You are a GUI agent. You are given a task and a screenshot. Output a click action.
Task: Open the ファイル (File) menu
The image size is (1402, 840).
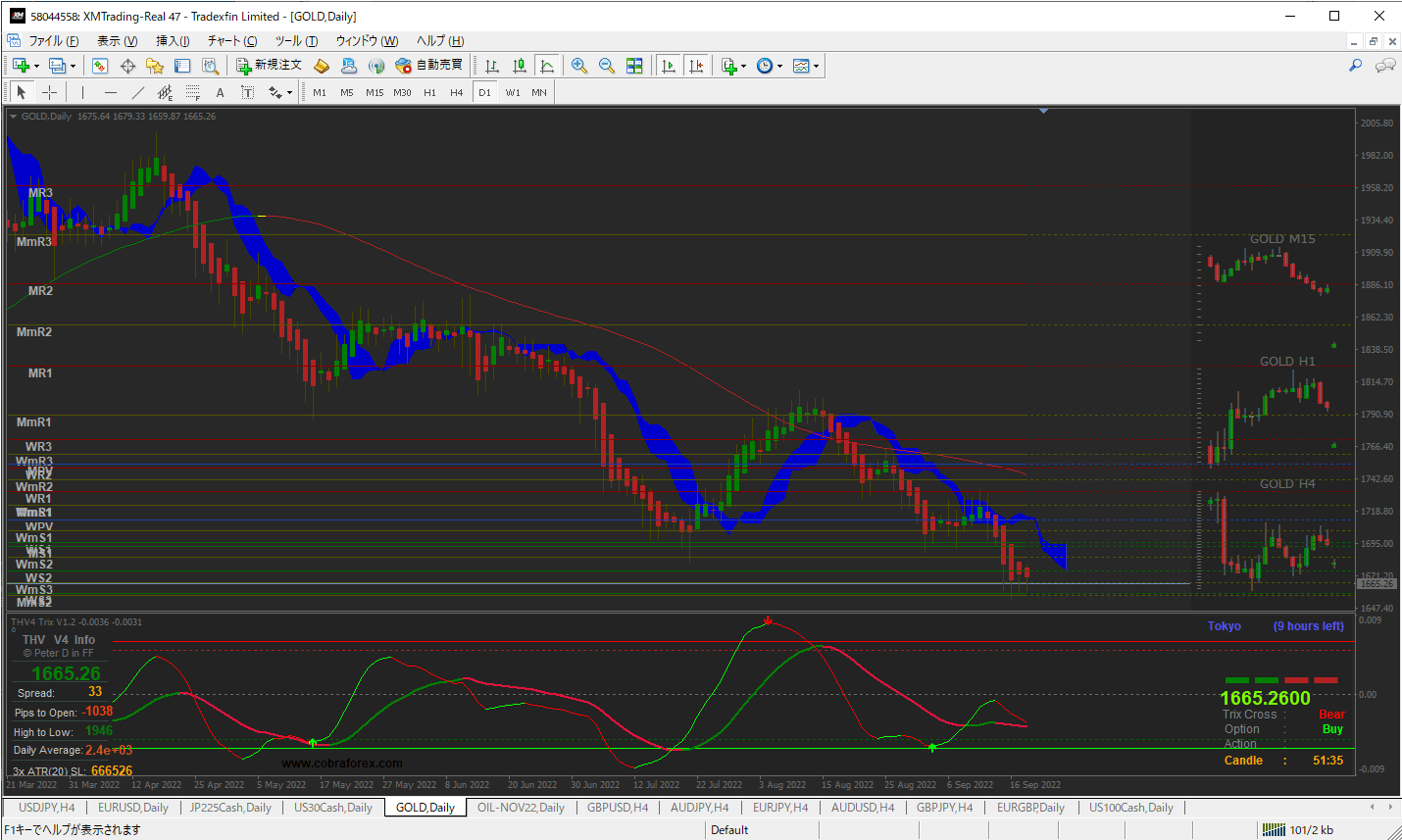click(x=54, y=40)
